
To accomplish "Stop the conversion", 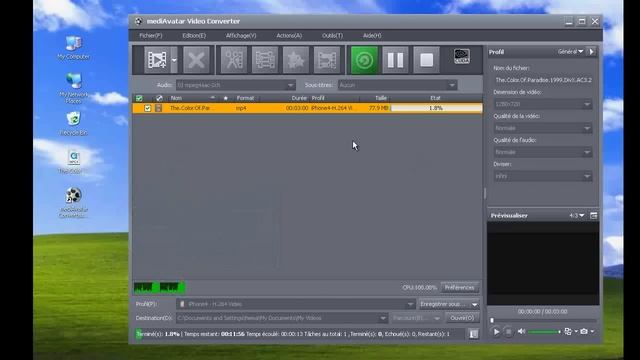I will [427, 60].
